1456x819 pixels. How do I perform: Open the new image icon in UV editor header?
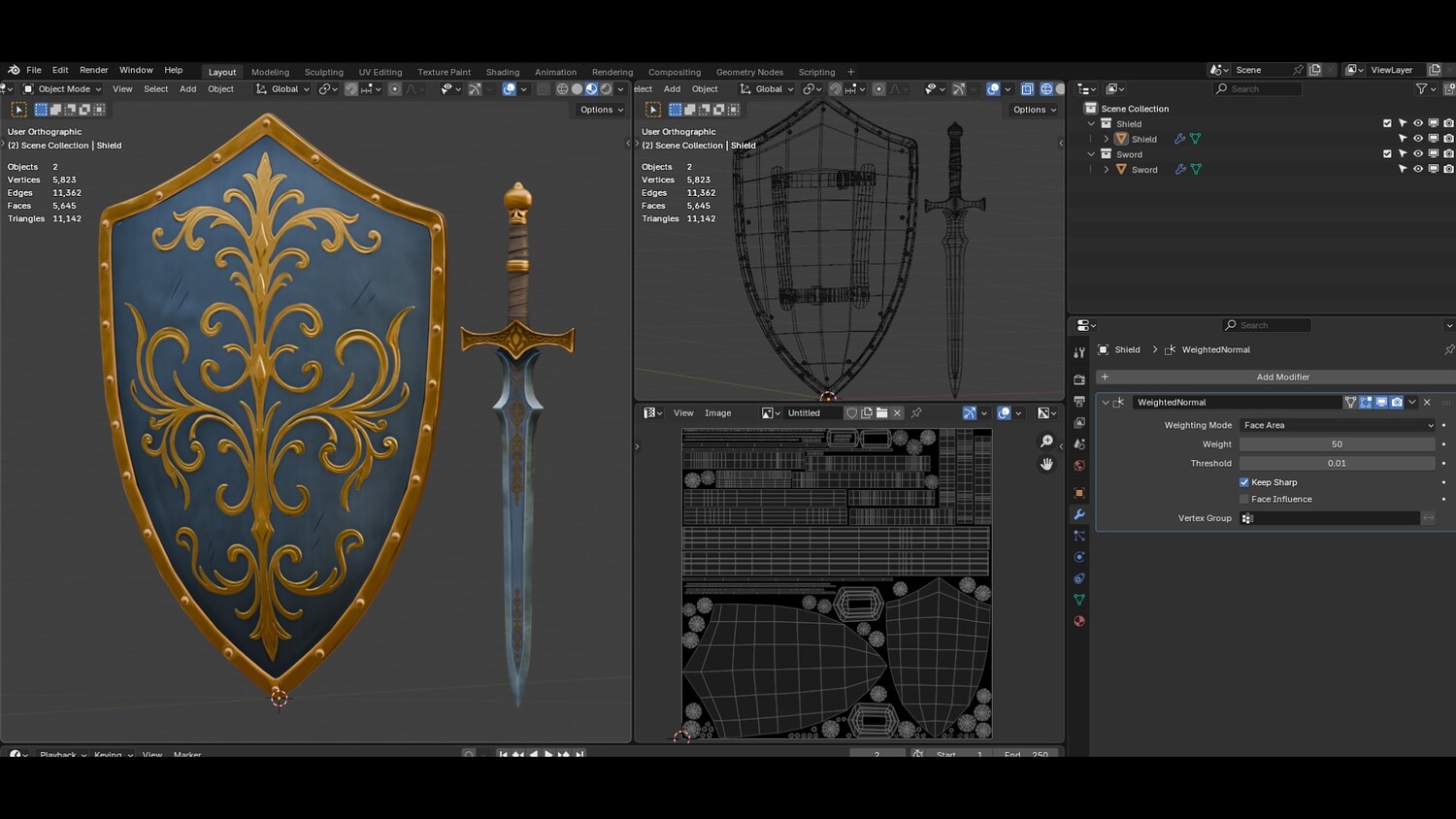coord(867,413)
